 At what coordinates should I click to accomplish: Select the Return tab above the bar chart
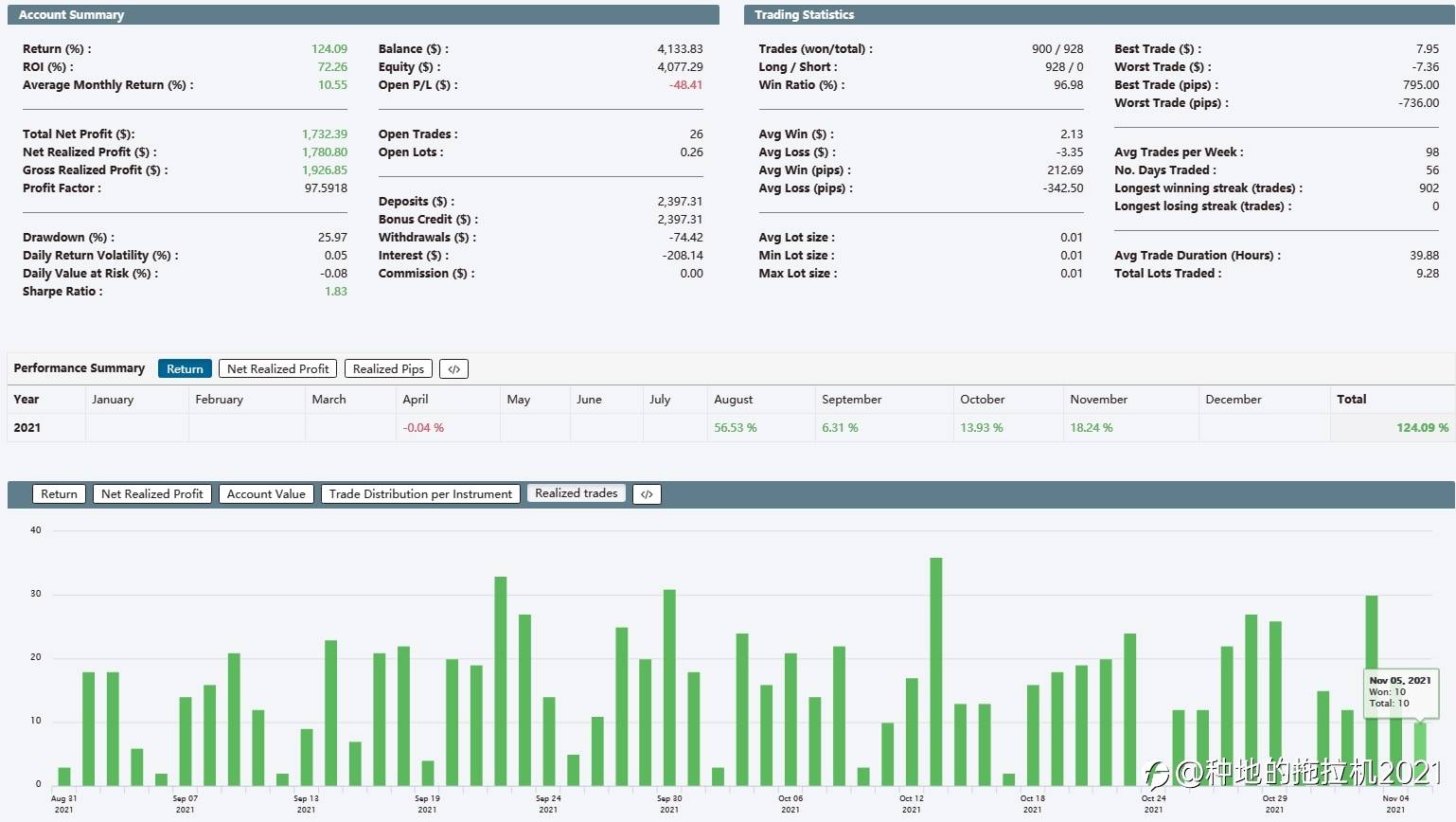tap(59, 494)
